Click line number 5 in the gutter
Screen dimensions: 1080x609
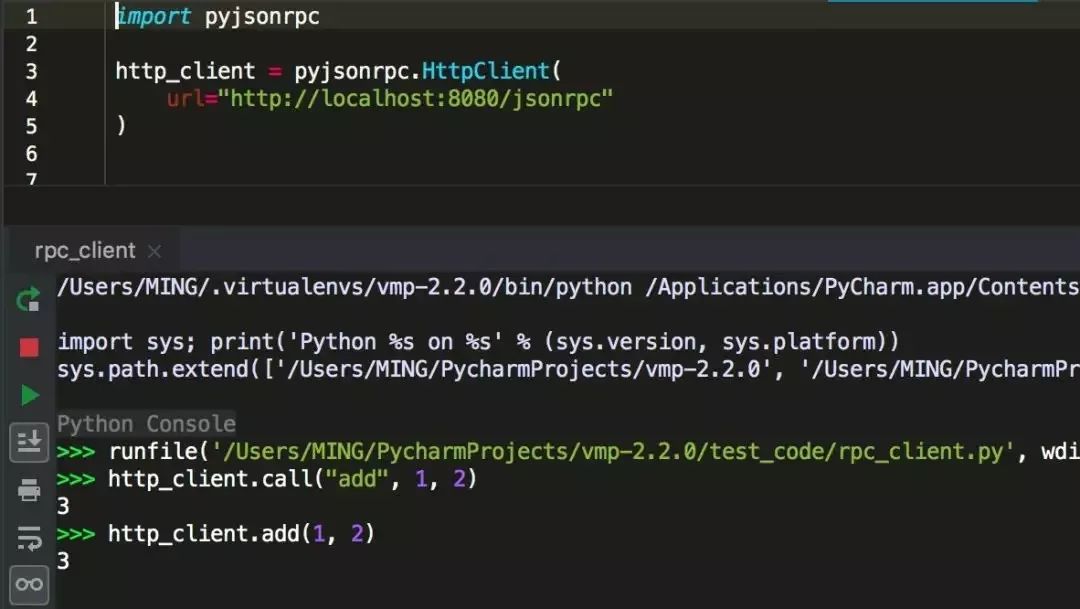(31, 127)
